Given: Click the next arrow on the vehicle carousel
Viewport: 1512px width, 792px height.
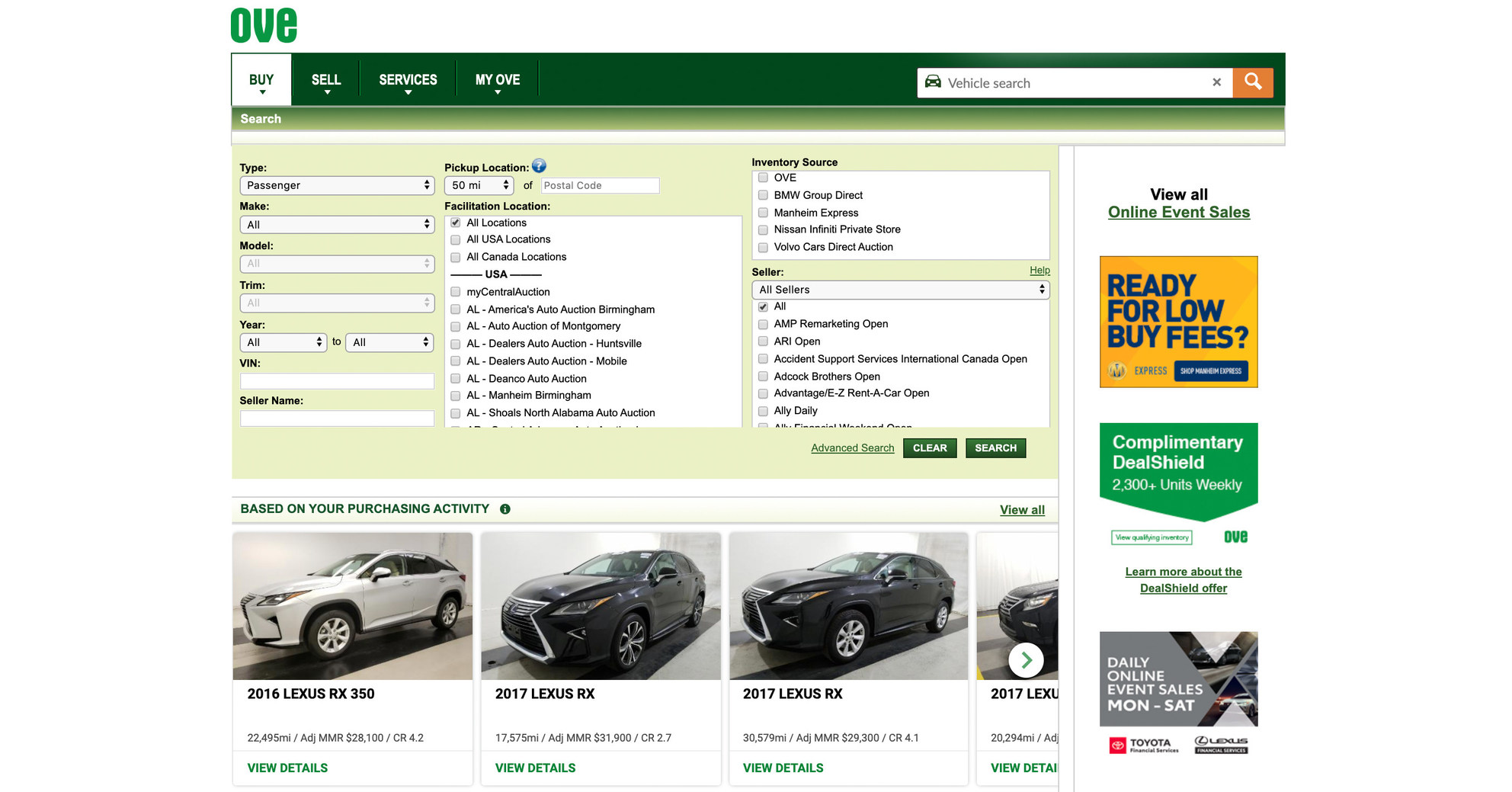Looking at the screenshot, I should click(1027, 660).
